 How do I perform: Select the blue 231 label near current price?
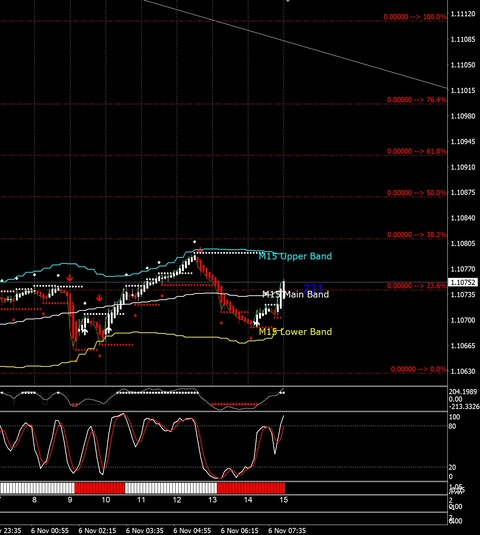[x=313, y=288]
